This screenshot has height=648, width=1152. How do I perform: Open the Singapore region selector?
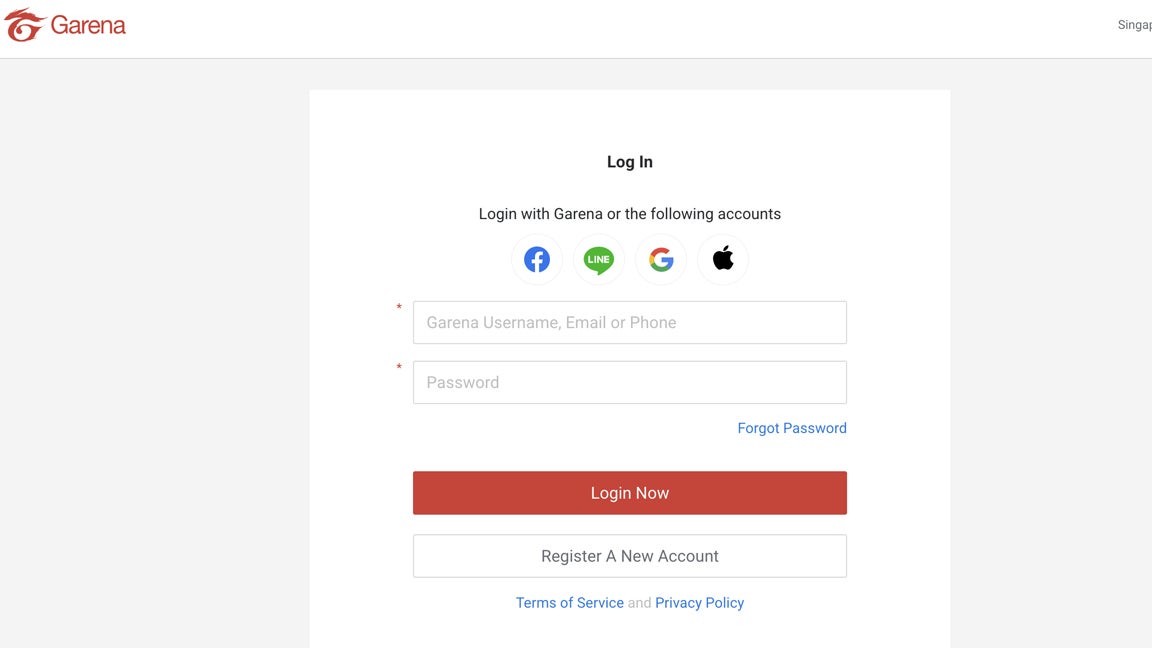click(1136, 25)
